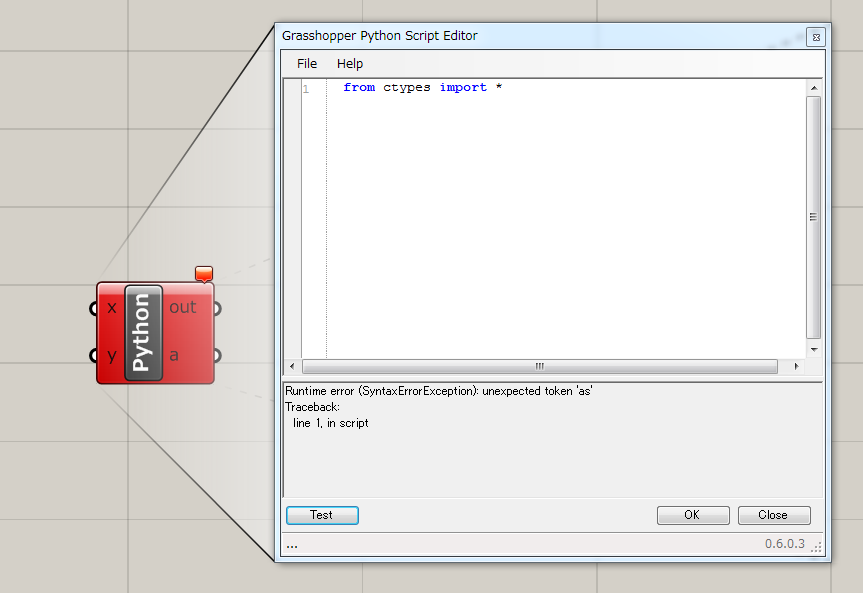The image size is (863, 593).
Task: Confirm the script with the OK button
Action: pos(693,515)
